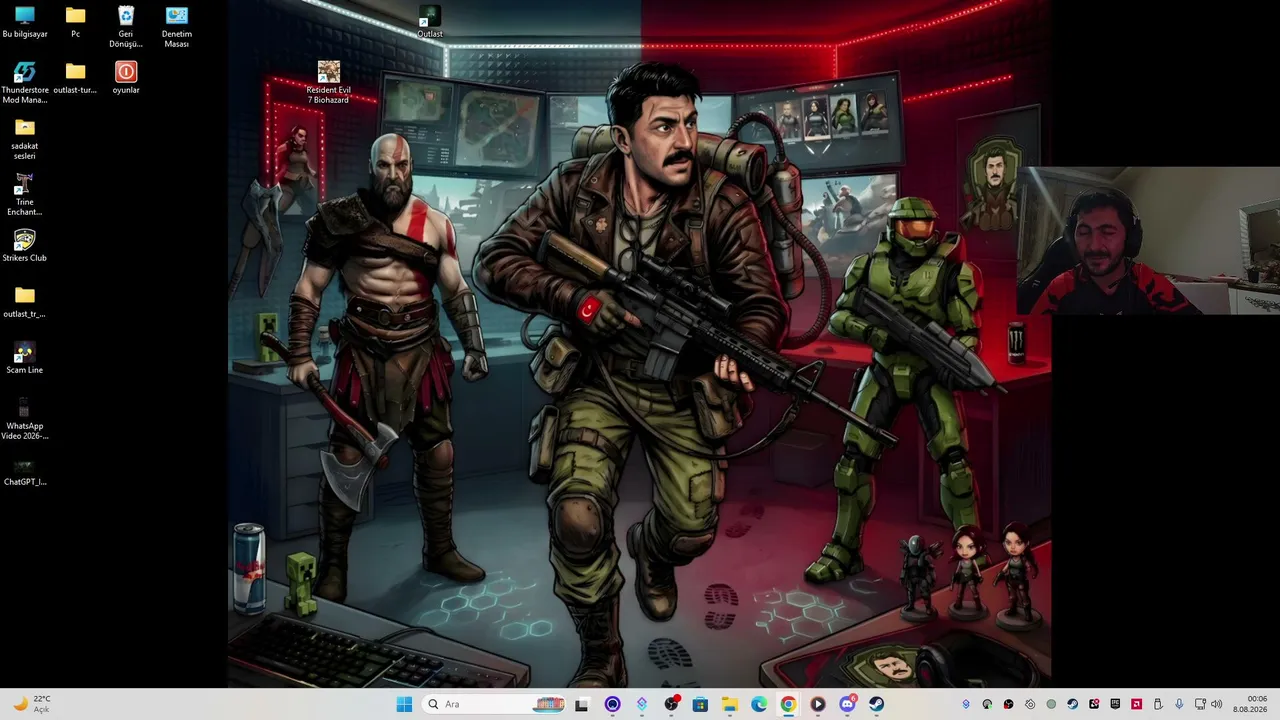Click safely remove hardware USB icon
The width and height of the screenshot is (1280, 720).
point(1158,704)
